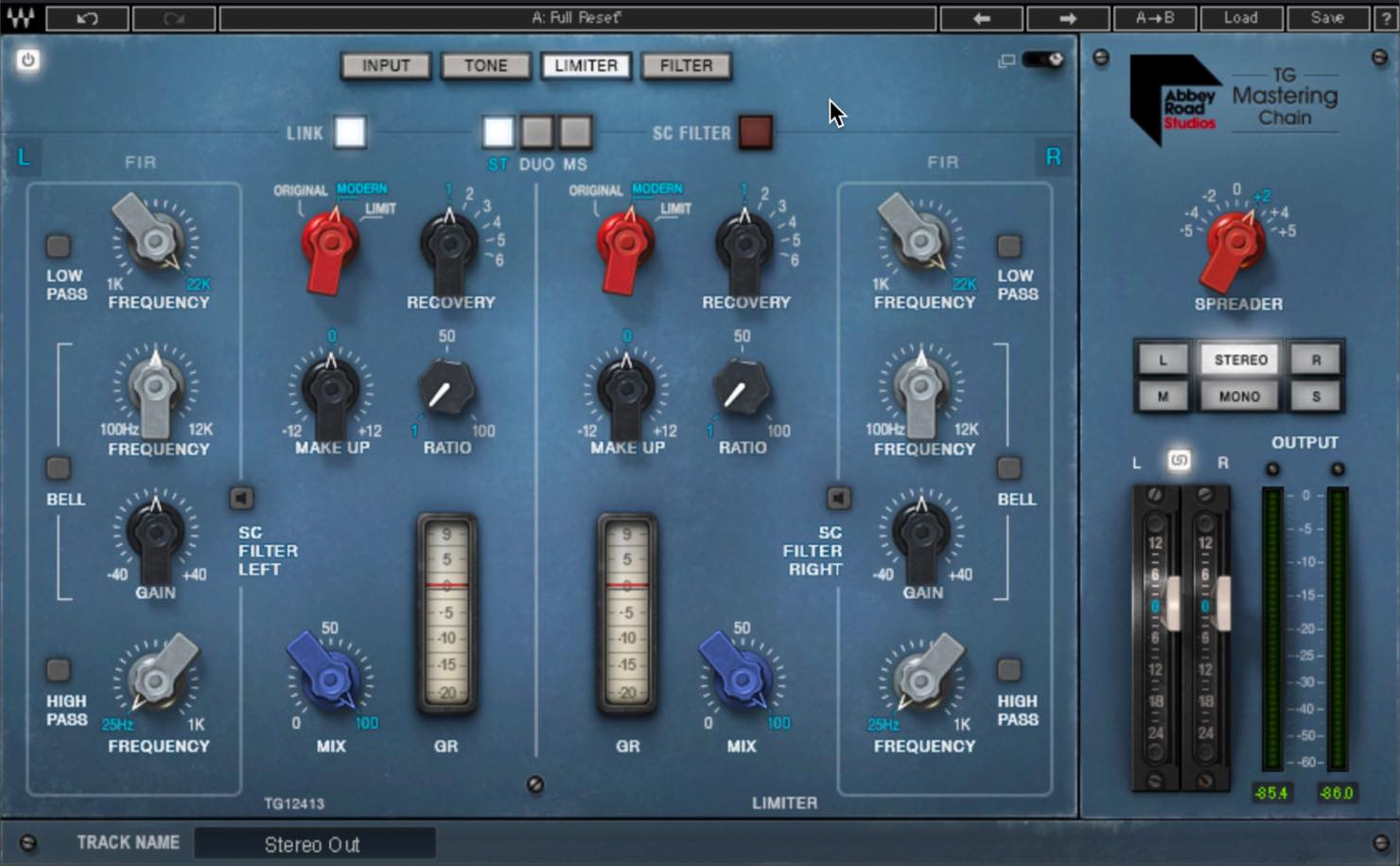
Task: Undo the last change
Action: tap(87, 18)
